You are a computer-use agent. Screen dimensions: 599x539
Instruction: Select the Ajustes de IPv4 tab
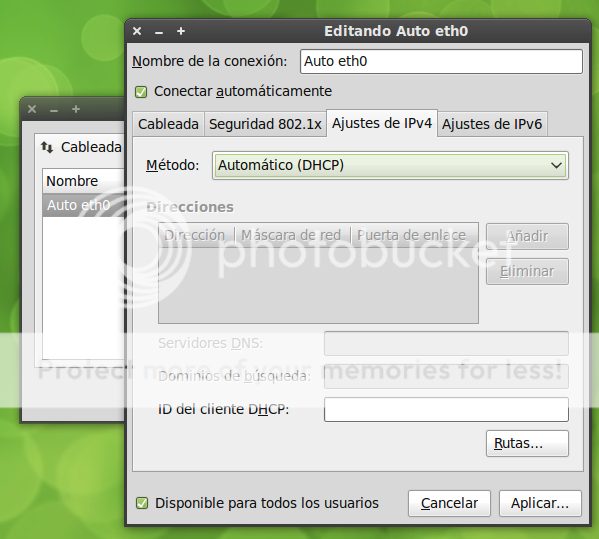382,123
